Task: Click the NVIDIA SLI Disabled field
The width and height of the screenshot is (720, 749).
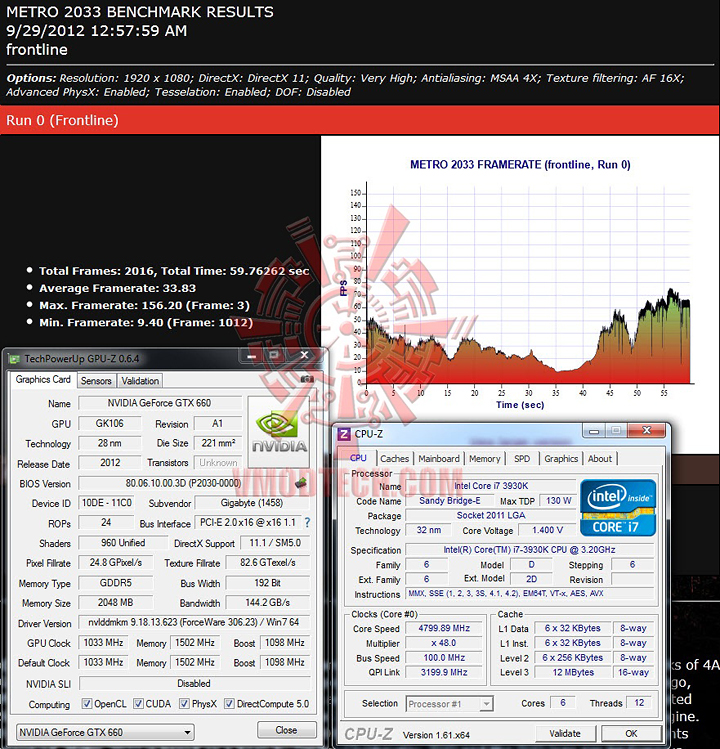Action: [194, 683]
